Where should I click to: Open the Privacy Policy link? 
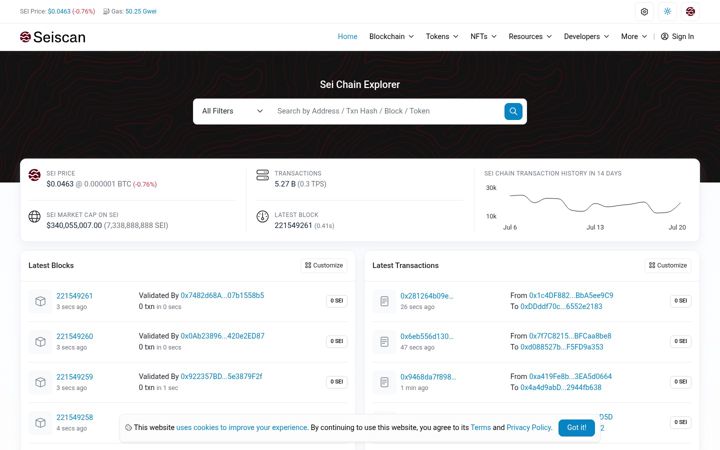point(529,428)
